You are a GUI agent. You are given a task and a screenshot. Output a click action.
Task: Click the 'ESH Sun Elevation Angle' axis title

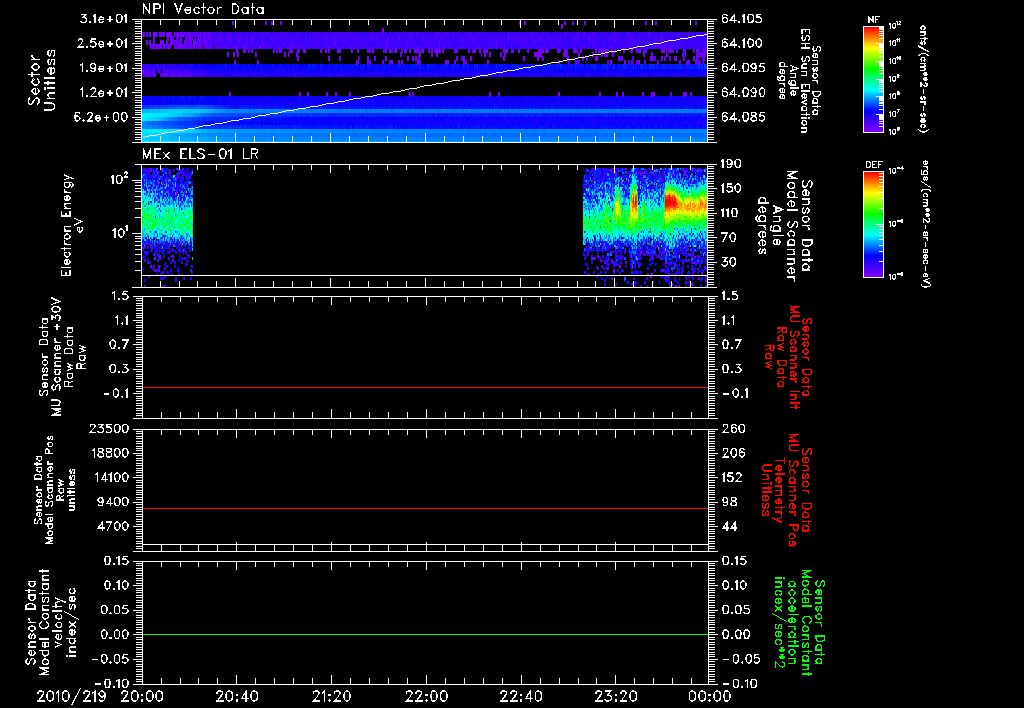(x=798, y=80)
